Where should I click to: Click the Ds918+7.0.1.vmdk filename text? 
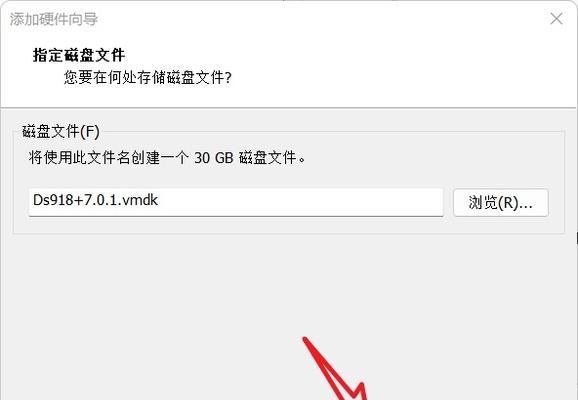[x=95, y=200]
